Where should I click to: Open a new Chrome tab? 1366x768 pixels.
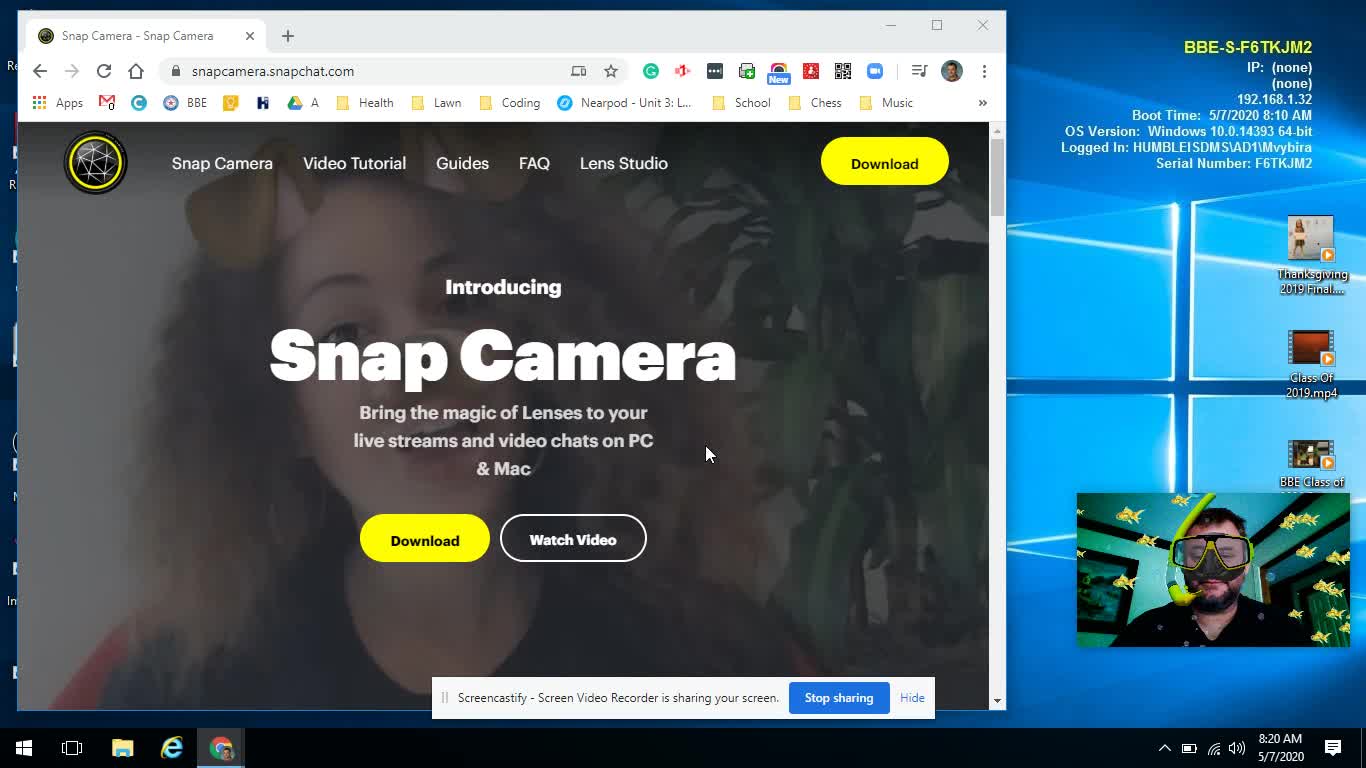[x=288, y=36]
